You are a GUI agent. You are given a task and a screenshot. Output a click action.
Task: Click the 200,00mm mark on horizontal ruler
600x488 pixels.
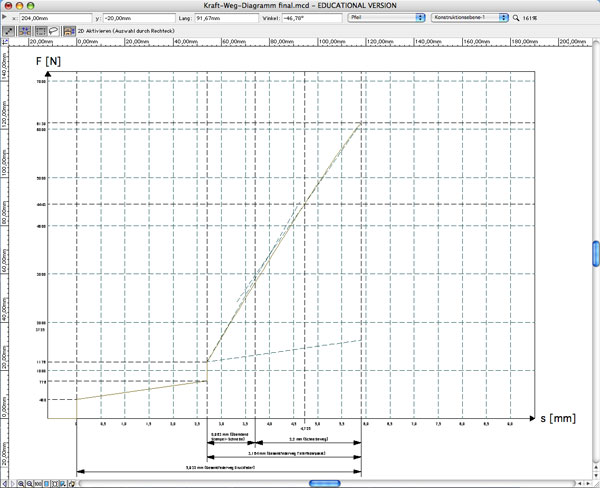pyautogui.click(x=572, y=41)
